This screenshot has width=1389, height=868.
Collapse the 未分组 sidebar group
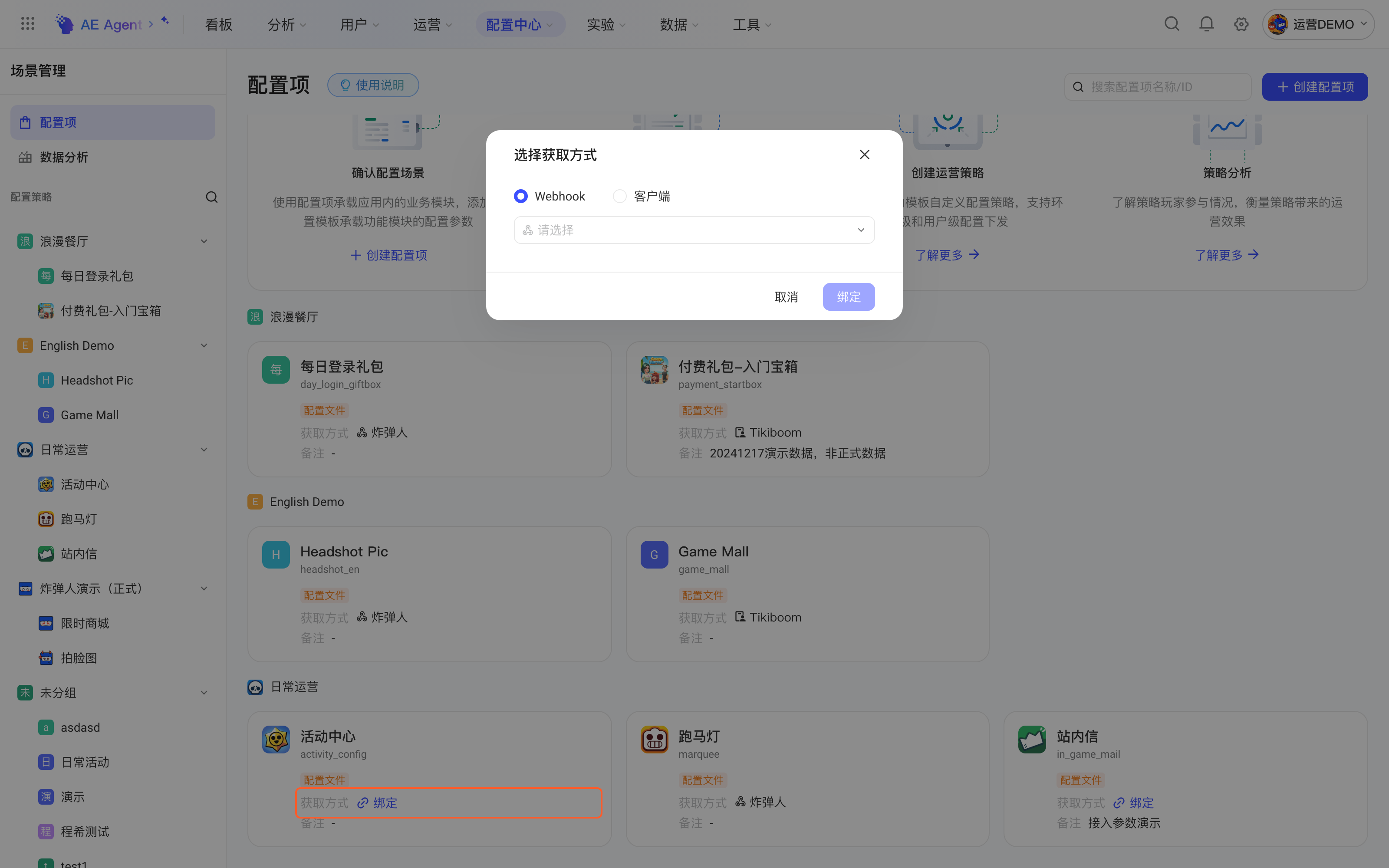click(204, 693)
